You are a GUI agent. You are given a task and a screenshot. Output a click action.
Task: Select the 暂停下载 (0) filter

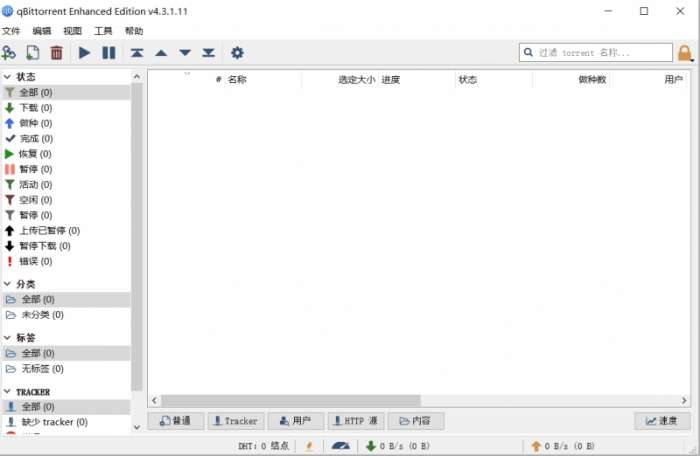[x=66, y=246]
